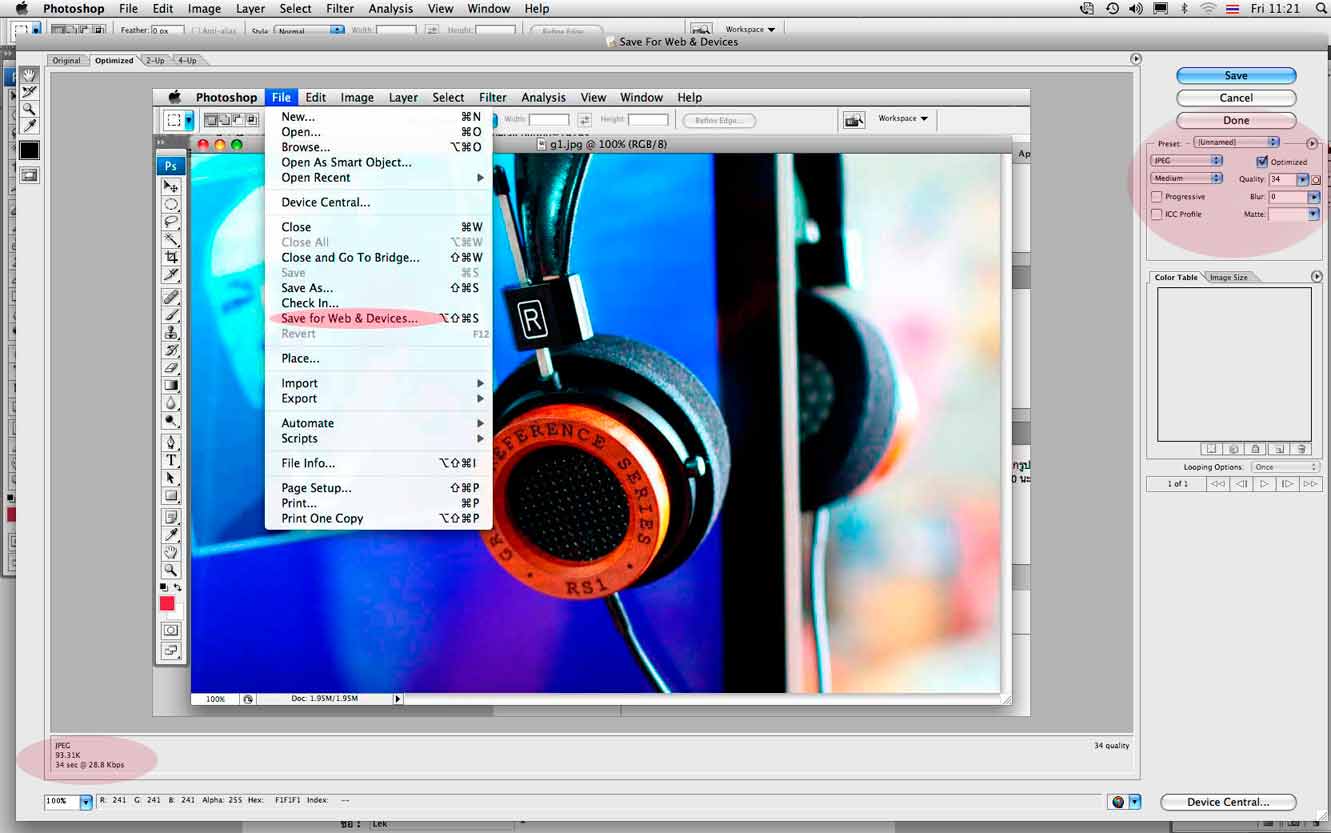The image size is (1331, 833).
Task: Click the play animation button
Action: pyautogui.click(x=1264, y=484)
